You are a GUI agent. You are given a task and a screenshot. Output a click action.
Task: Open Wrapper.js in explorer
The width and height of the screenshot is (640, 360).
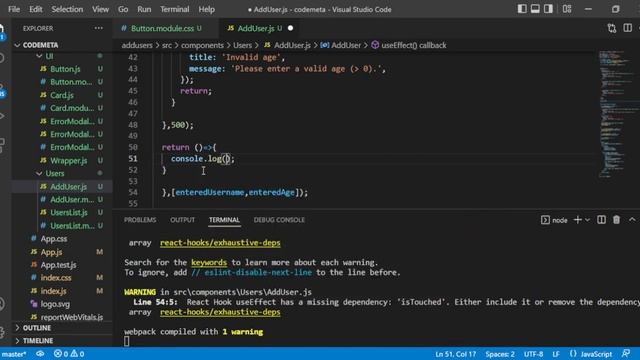[68, 160]
